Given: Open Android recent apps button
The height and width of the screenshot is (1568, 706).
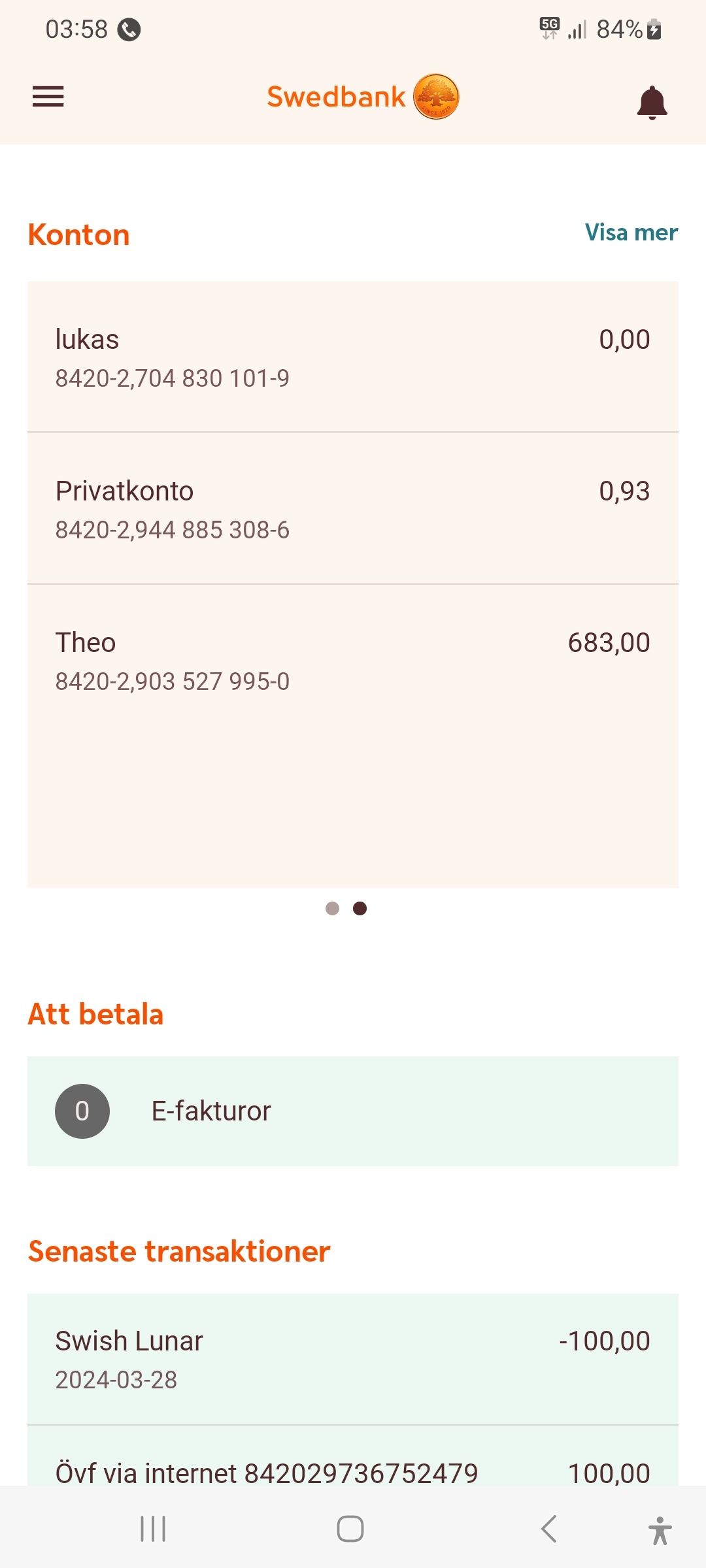Looking at the screenshot, I should [153, 1529].
